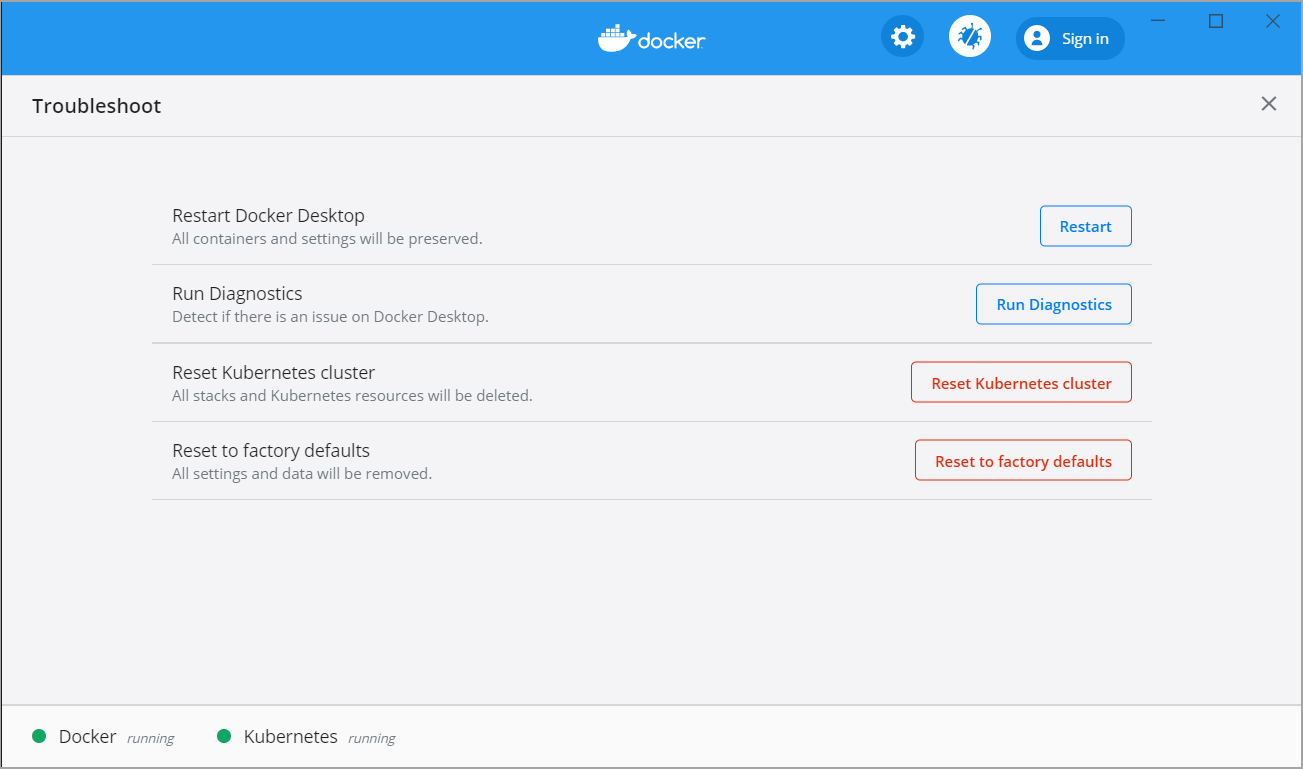The image size is (1303, 769).
Task: Maximize the Docker Desktop window
Action: tap(1215, 20)
